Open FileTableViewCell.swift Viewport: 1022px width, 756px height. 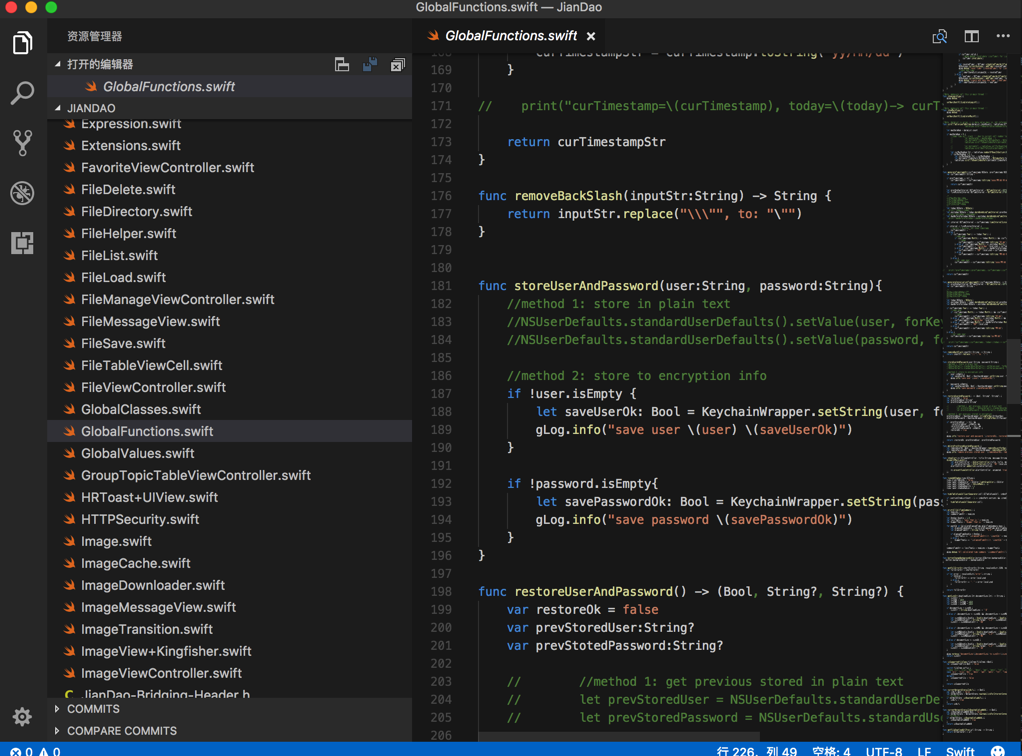click(x=229, y=366)
